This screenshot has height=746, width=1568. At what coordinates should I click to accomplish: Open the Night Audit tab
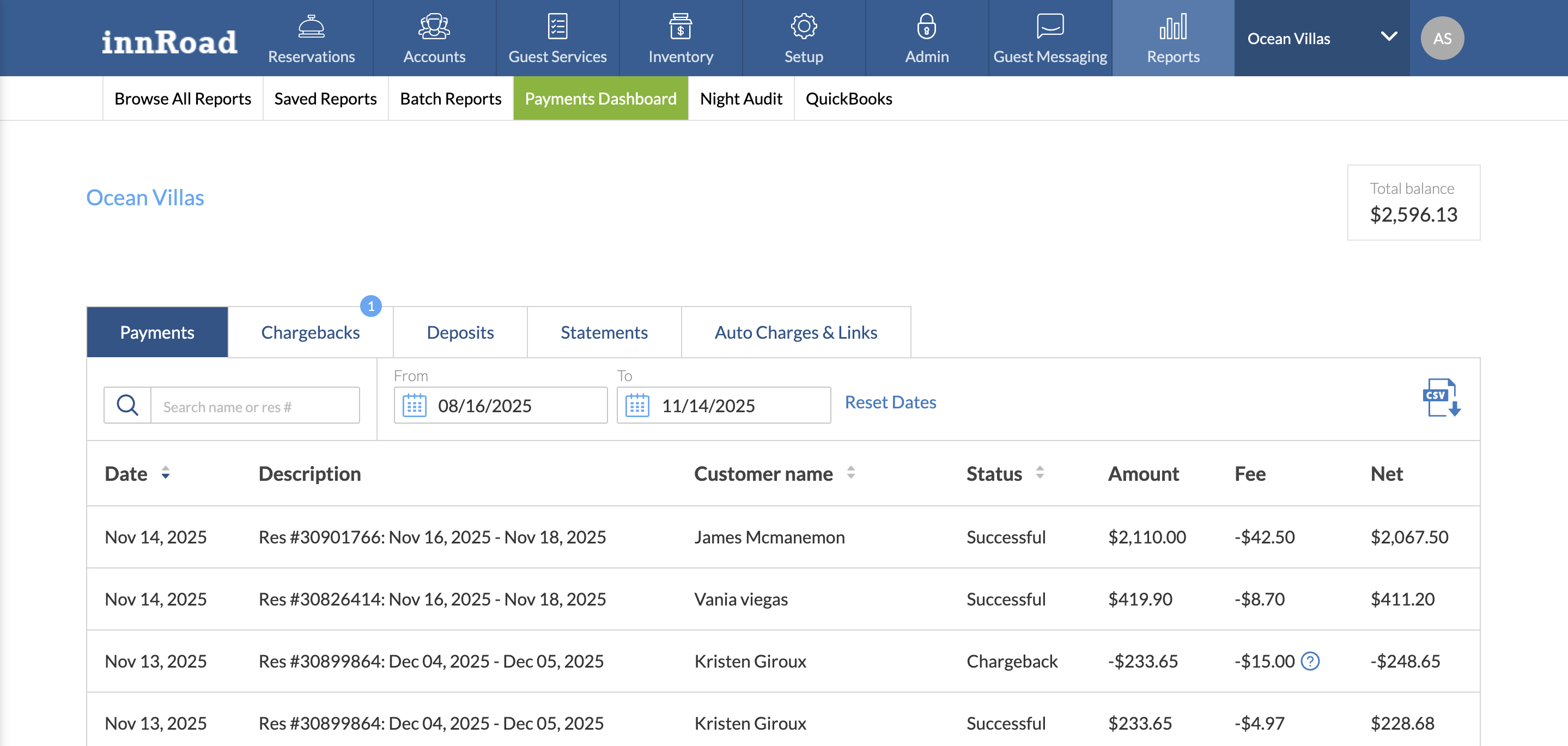pyautogui.click(x=740, y=99)
